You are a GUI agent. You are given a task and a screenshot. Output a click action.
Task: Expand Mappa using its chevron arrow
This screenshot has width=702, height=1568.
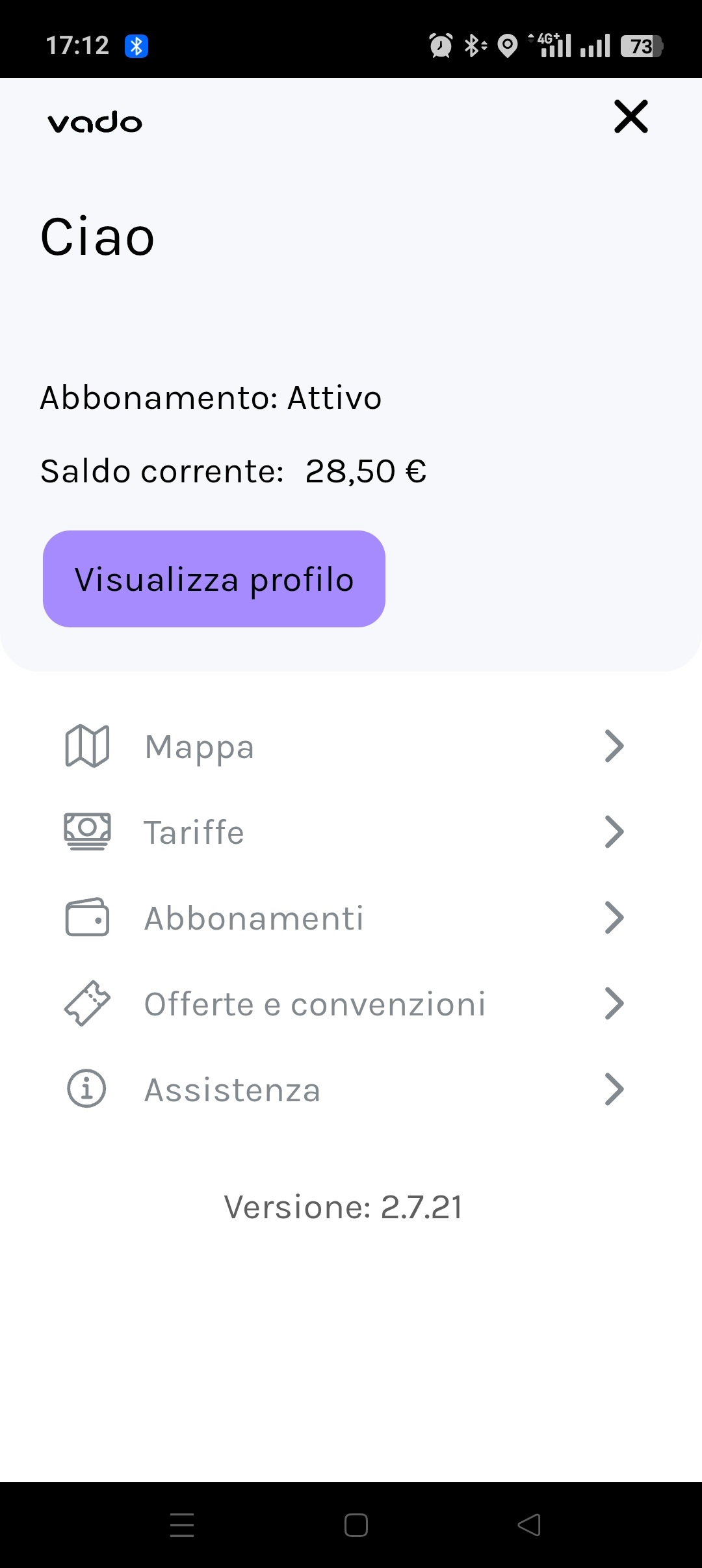[614, 746]
